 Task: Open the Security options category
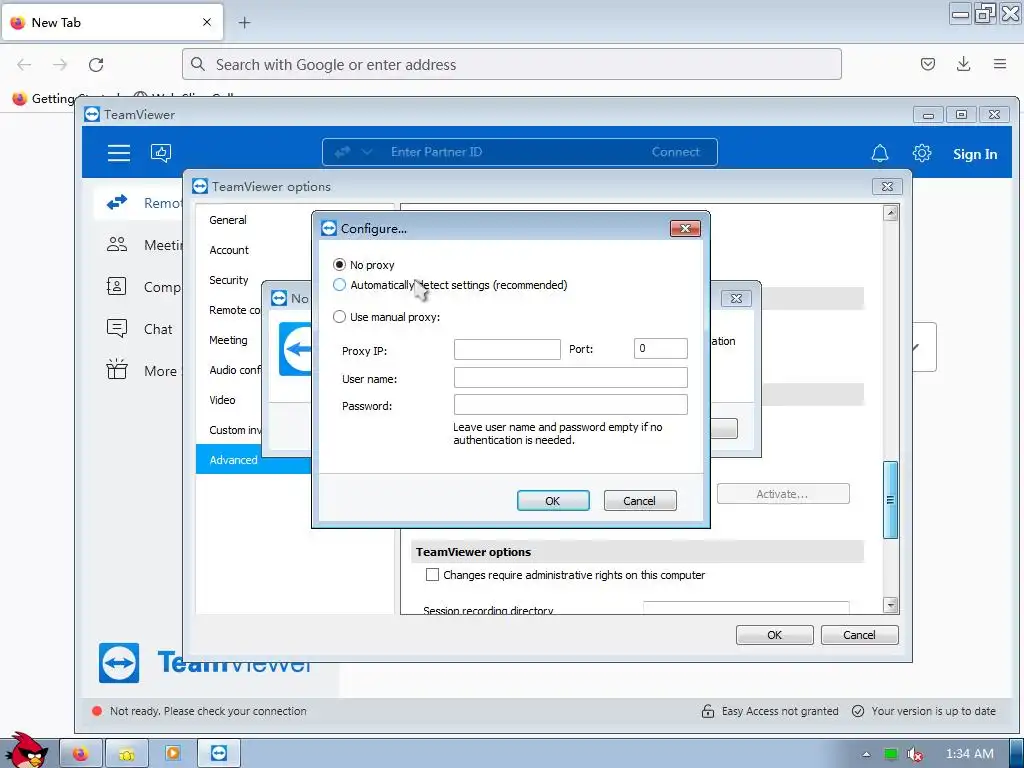[229, 280]
